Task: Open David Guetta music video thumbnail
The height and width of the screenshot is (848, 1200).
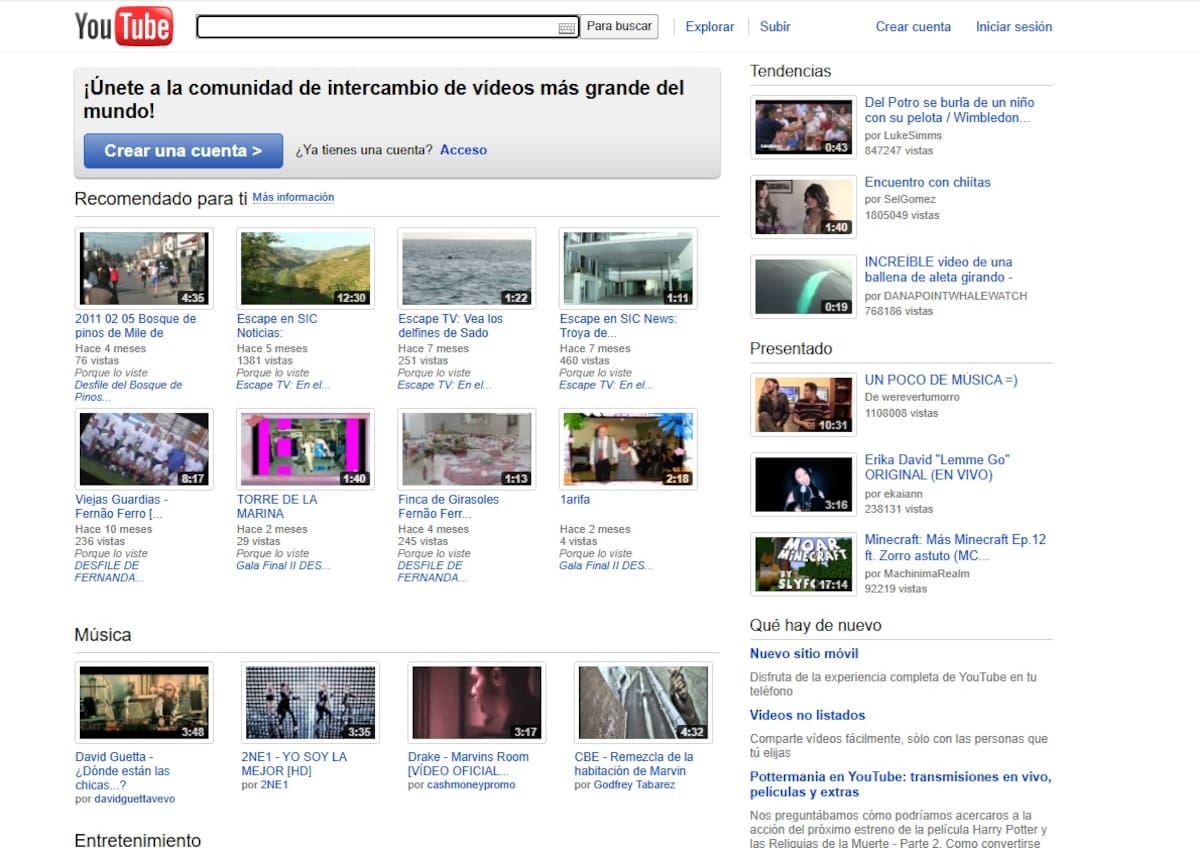Action: click(x=144, y=702)
